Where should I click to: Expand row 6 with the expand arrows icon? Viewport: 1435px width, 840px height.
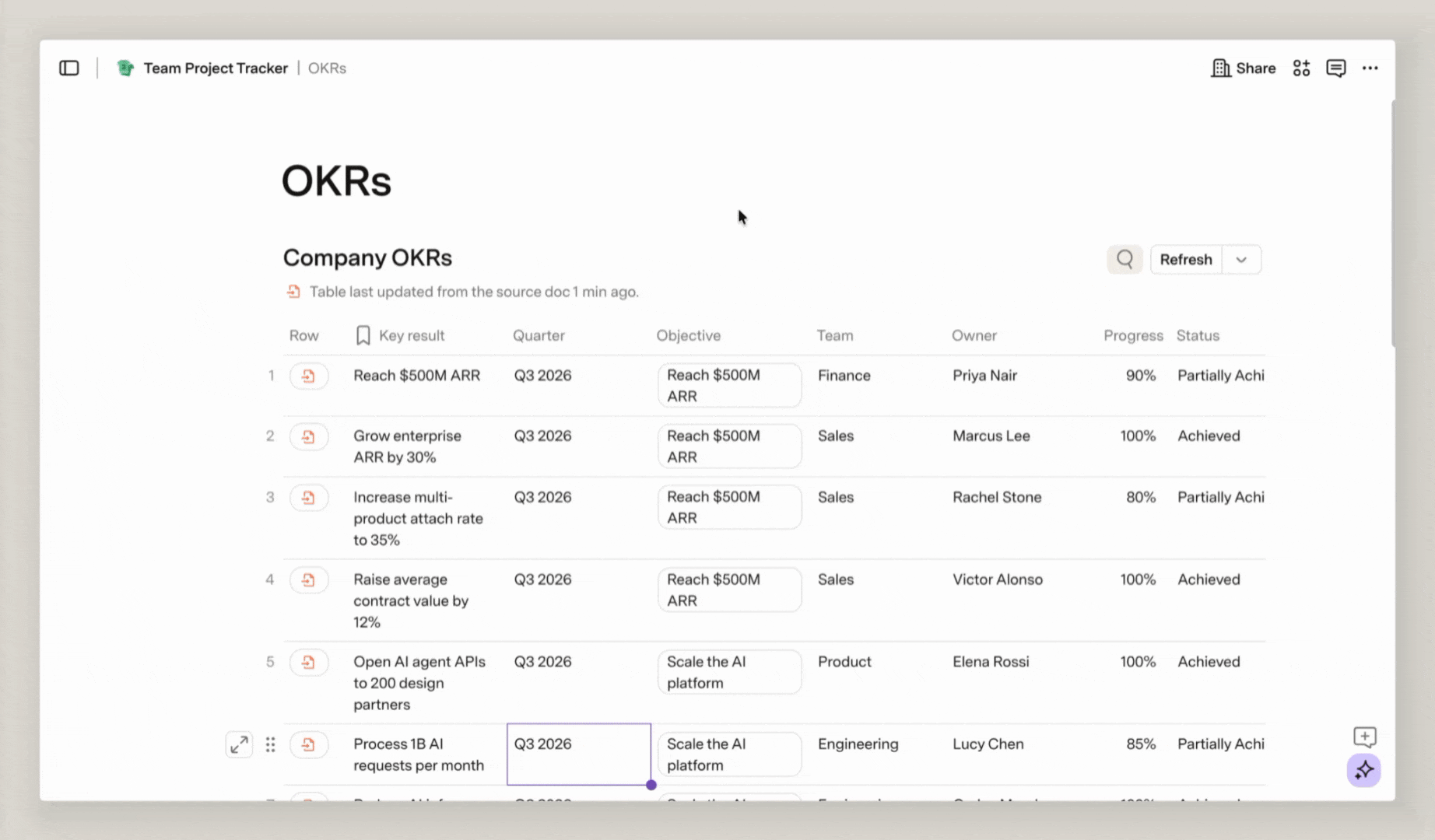(x=239, y=744)
